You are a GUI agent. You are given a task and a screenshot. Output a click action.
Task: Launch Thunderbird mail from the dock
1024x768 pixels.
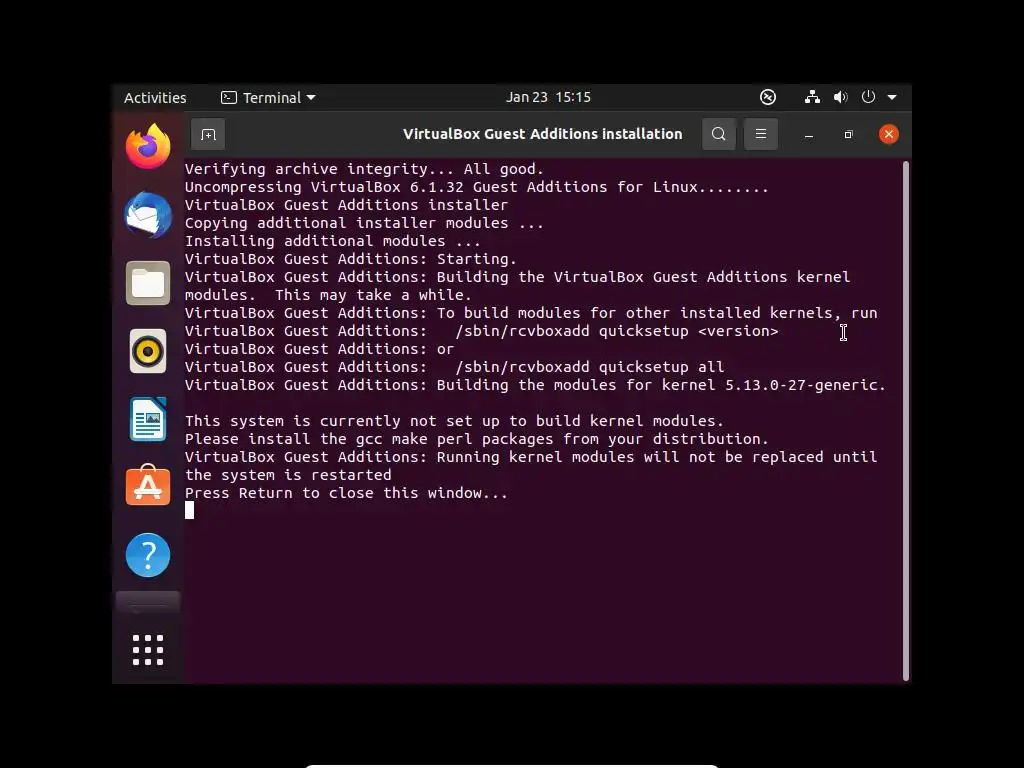point(148,215)
